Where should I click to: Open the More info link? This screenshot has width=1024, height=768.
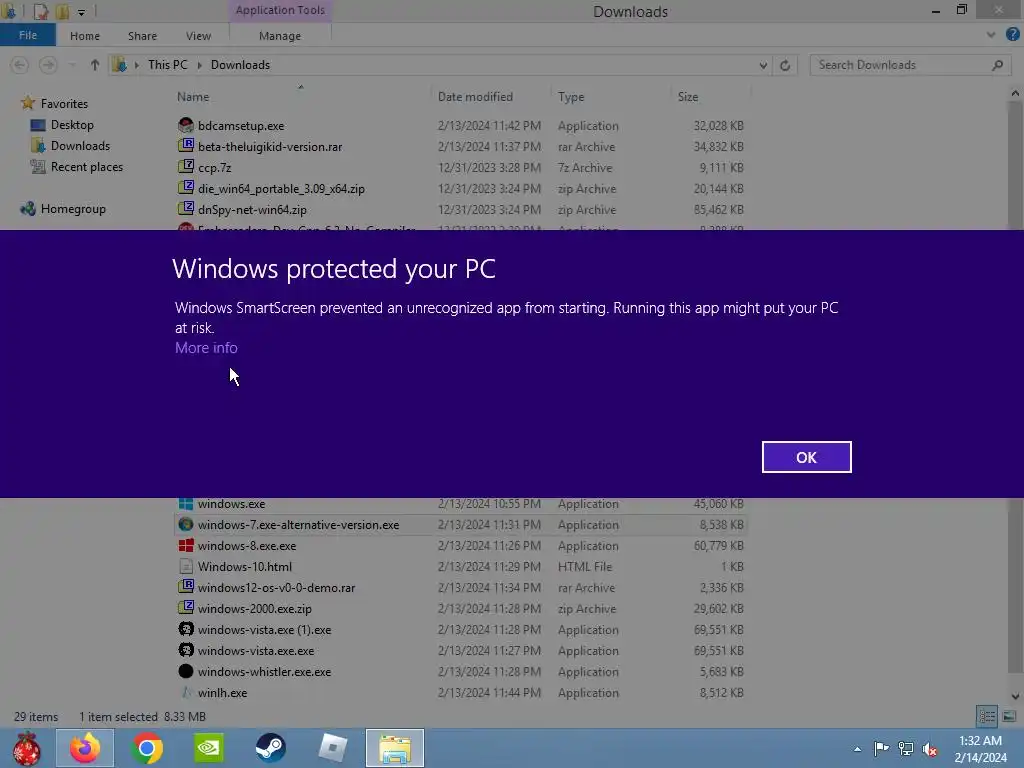point(206,348)
